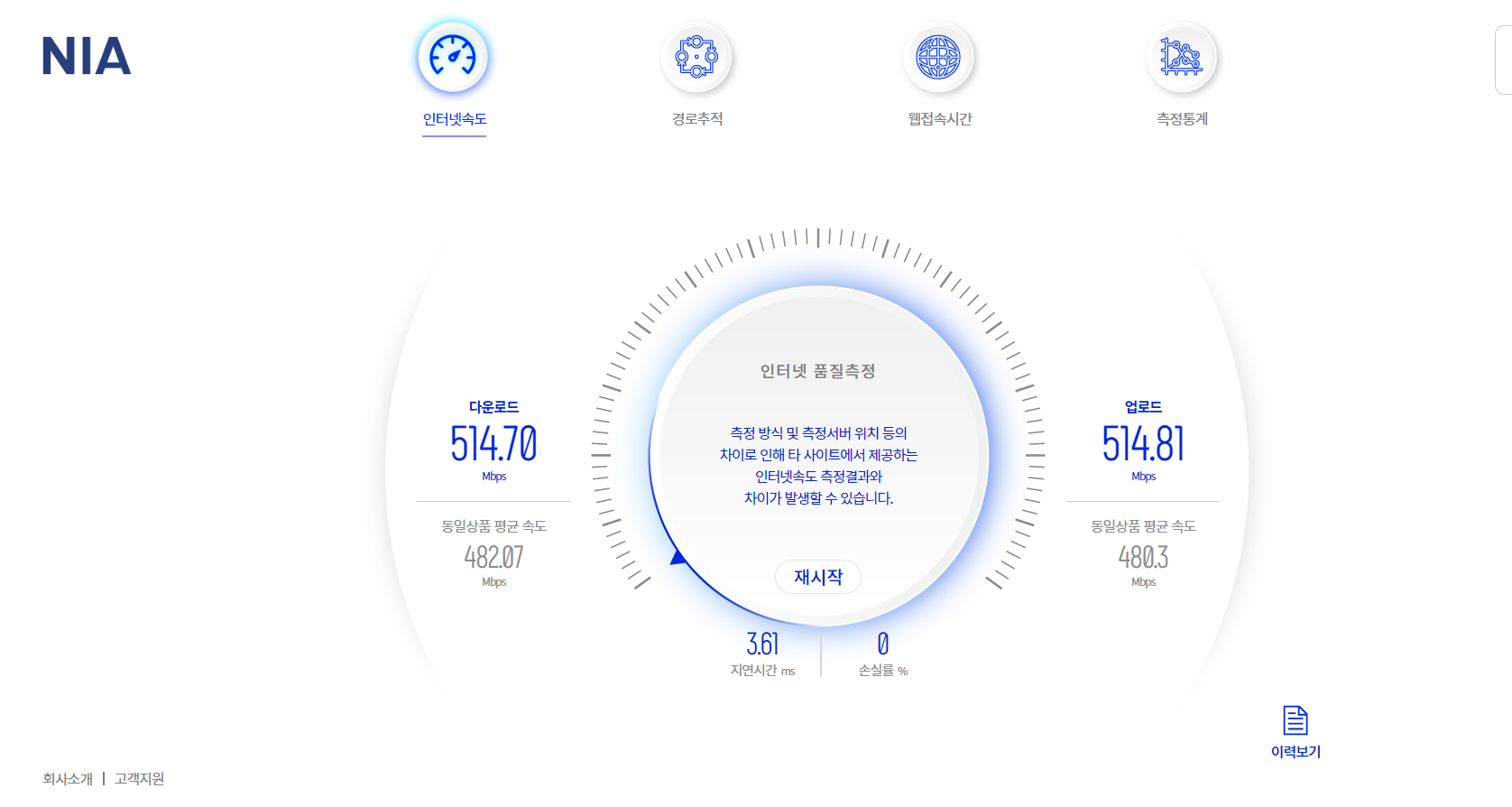The width and height of the screenshot is (1512, 807).
Task: Click the 3.61 ms latency value
Action: [x=762, y=644]
